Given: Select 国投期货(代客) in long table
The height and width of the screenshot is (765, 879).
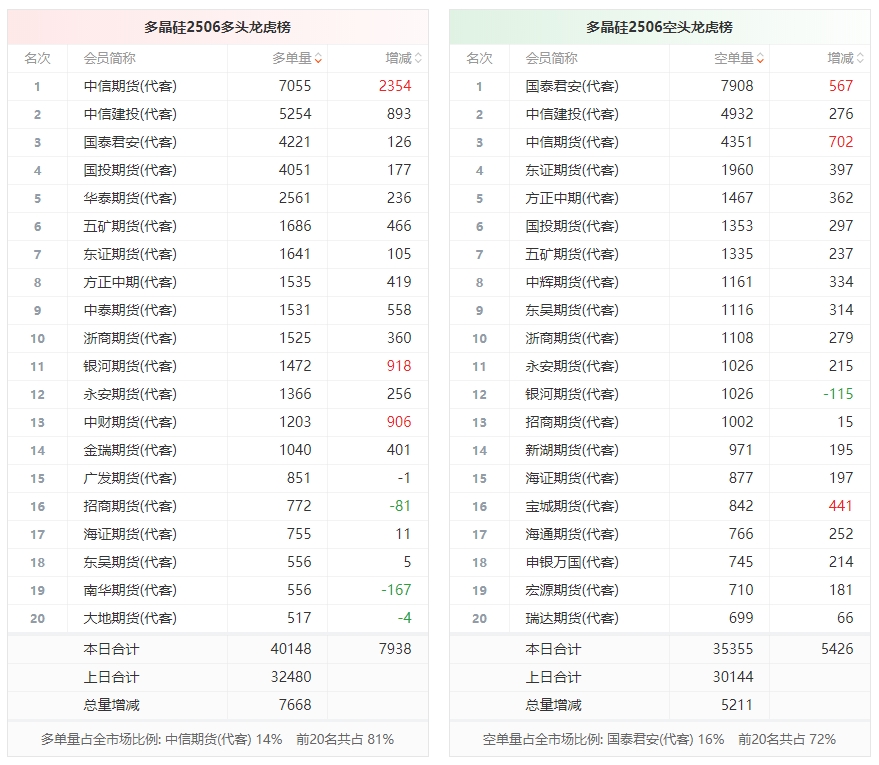Looking at the screenshot, I should pyautogui.click(x=130, y=170).
